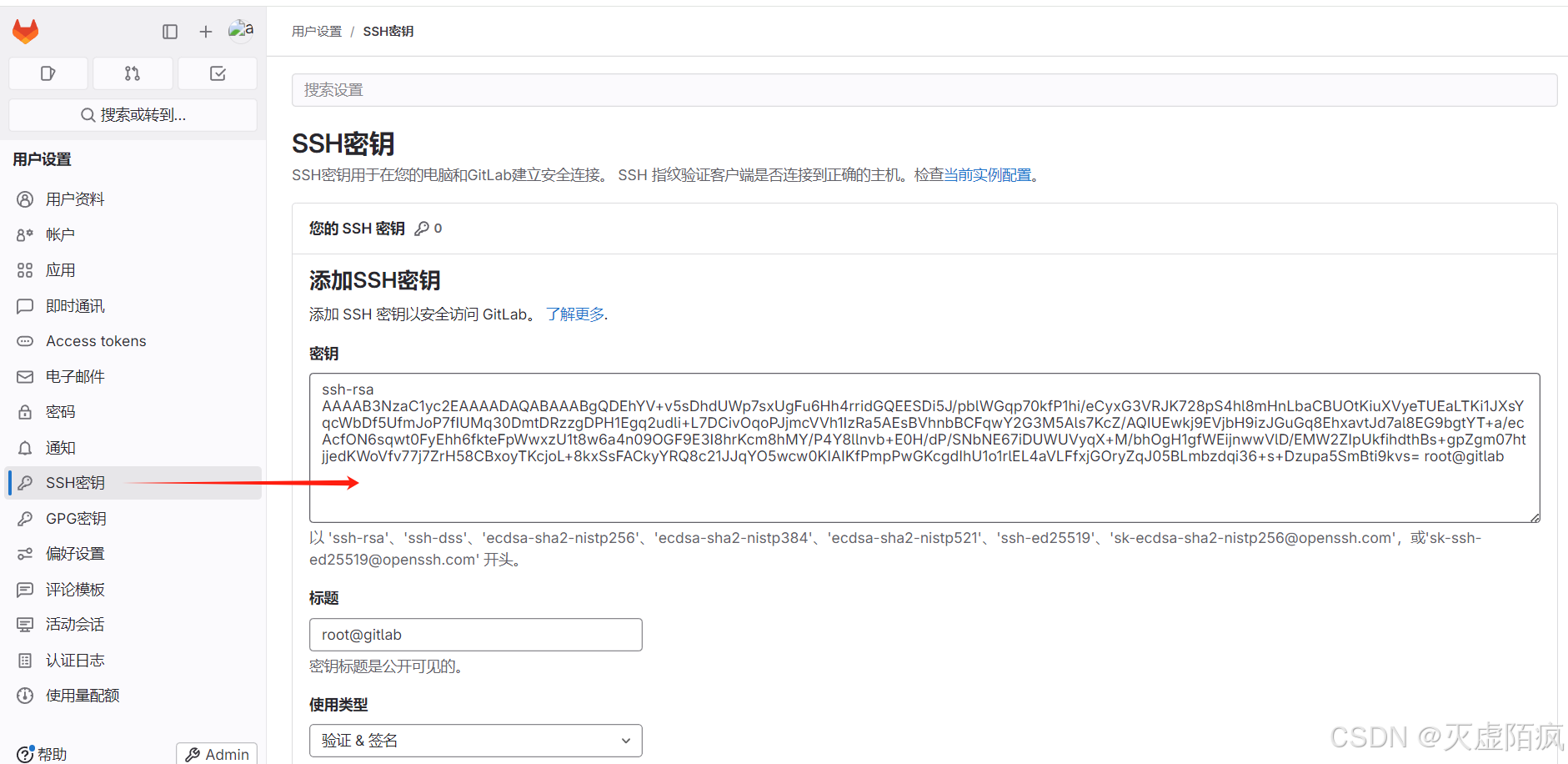Click the 密钥标题是公开可见的 hint text
Screen dimensions: 1568x764
click(x=386, y=666)
